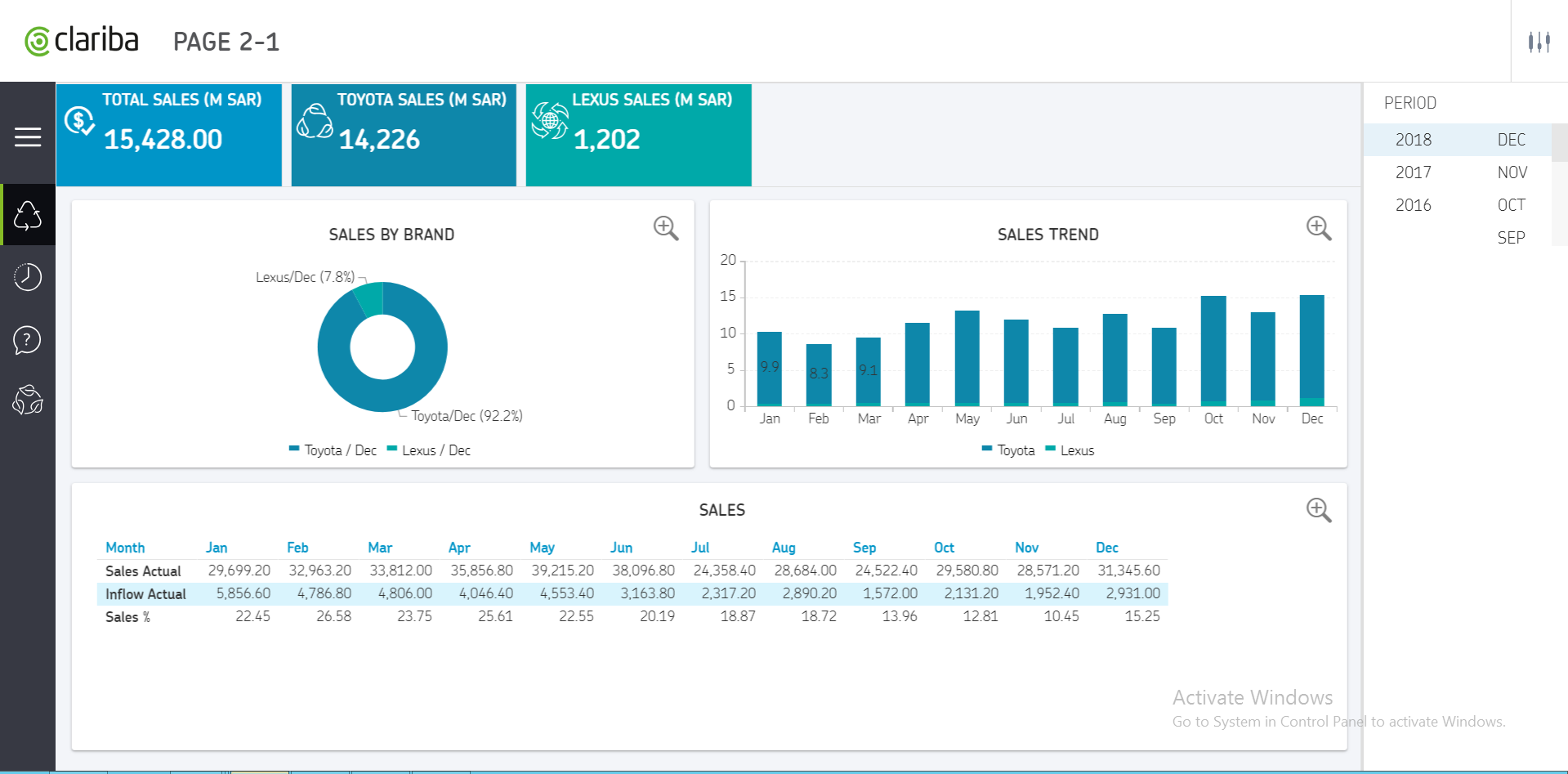Screen dimensions: 1568x774
Task: Click Sales Actual value 31,345.60
Action: (1129, 570)
